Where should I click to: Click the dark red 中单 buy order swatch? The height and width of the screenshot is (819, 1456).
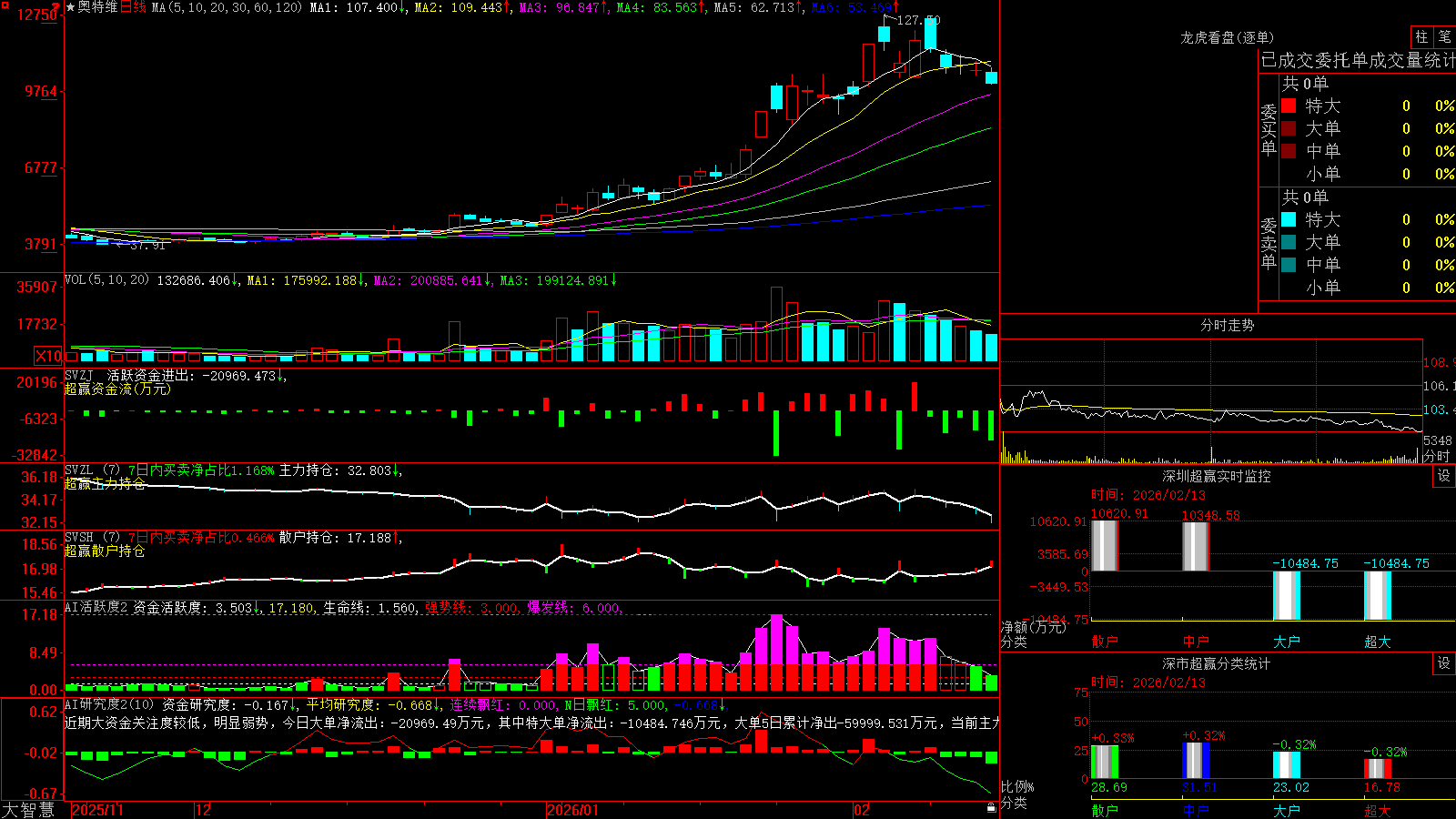pyautogui.click(x=1289, y=151)
